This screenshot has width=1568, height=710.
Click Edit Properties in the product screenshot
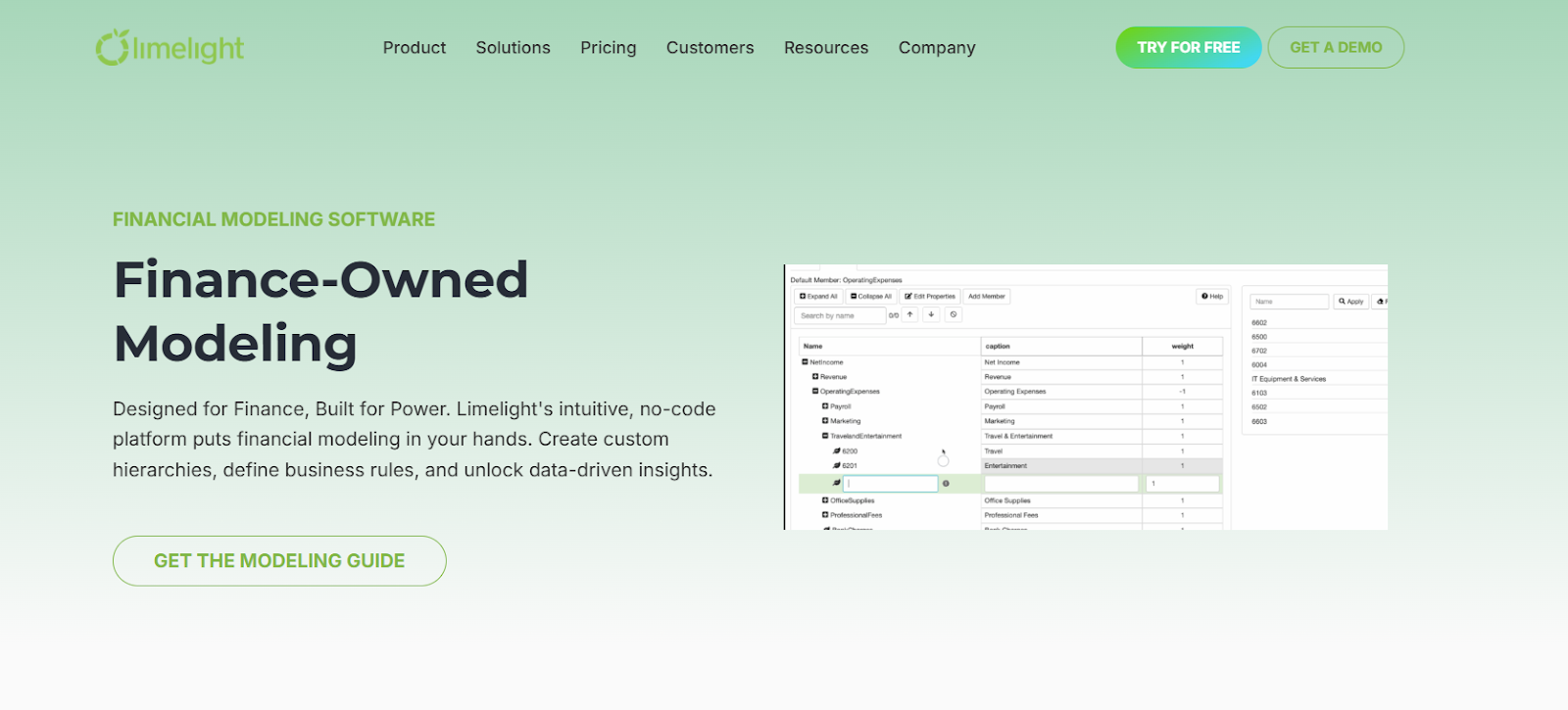coord(930,296)
